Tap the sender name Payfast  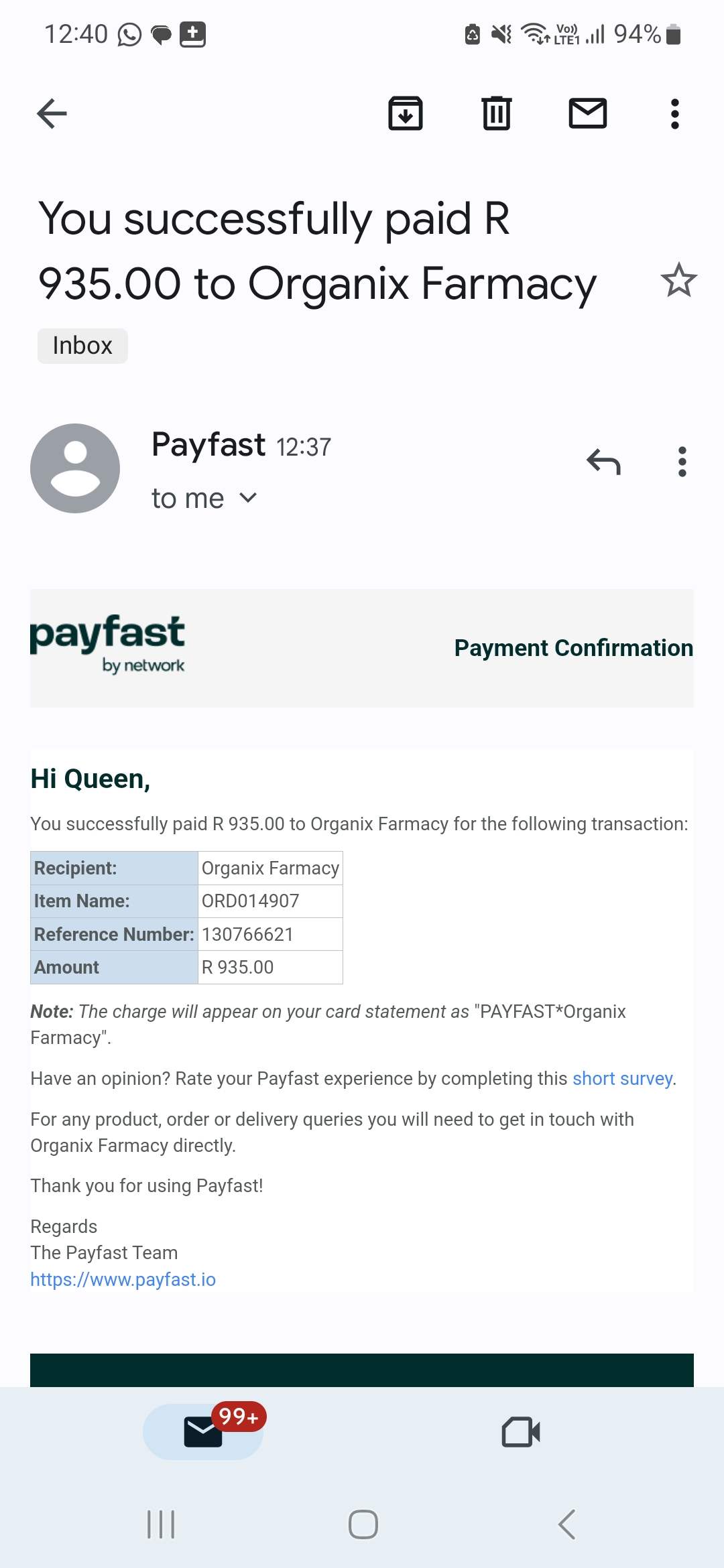pos(208,444)
